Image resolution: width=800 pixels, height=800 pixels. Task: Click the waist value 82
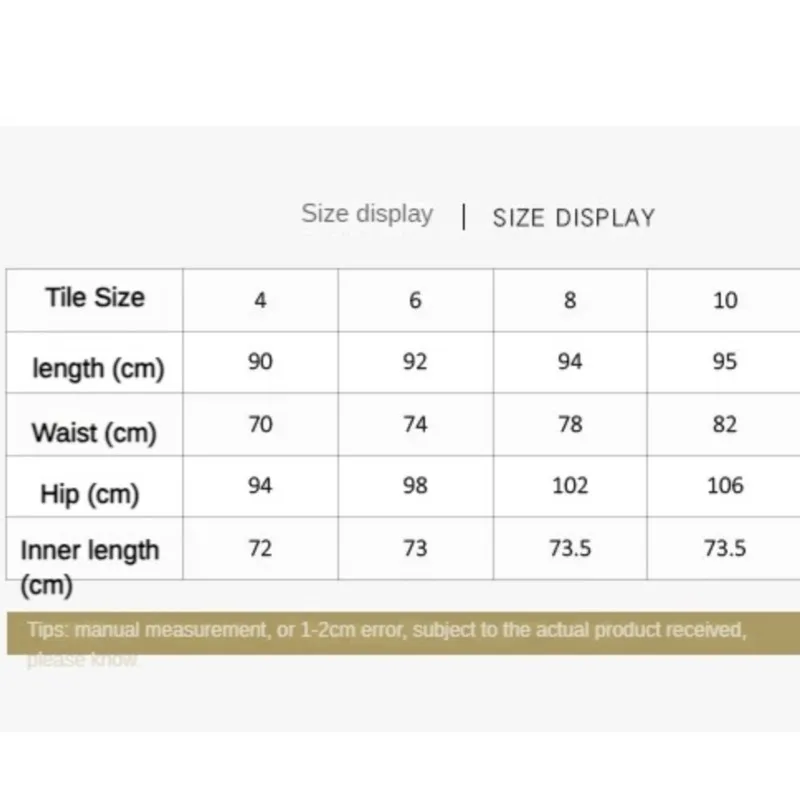725,424
